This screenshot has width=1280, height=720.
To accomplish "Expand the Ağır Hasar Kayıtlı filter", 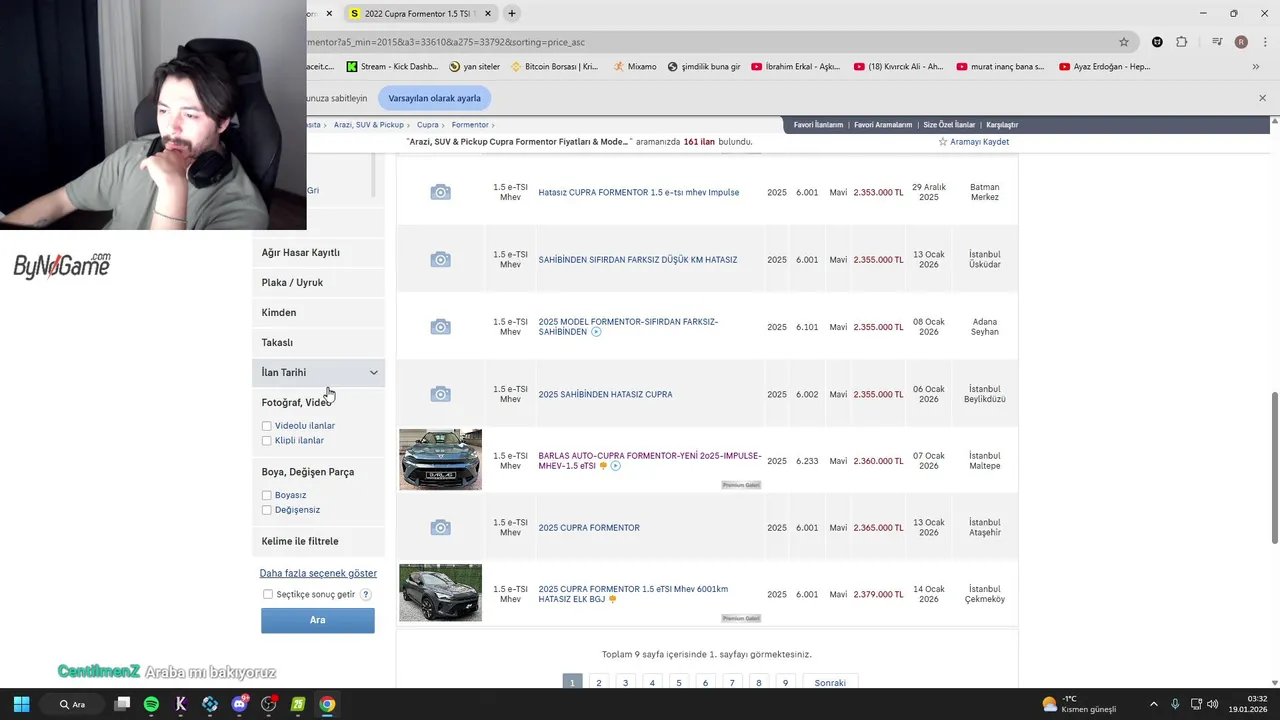I will pyautogui.click(x=318, y=253).
